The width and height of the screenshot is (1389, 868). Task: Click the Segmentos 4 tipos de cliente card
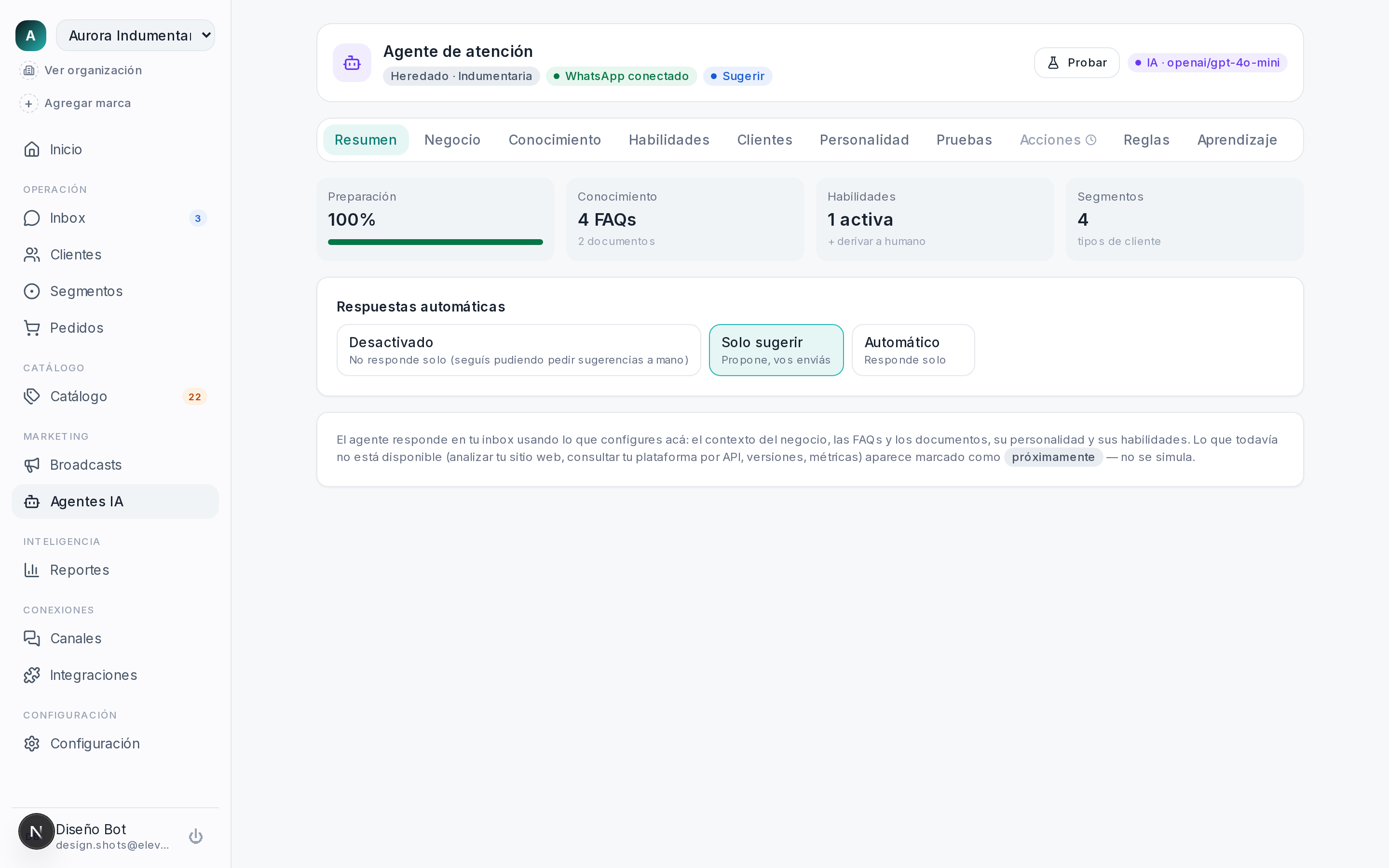pyautogui.click(x=1185, y=219)
